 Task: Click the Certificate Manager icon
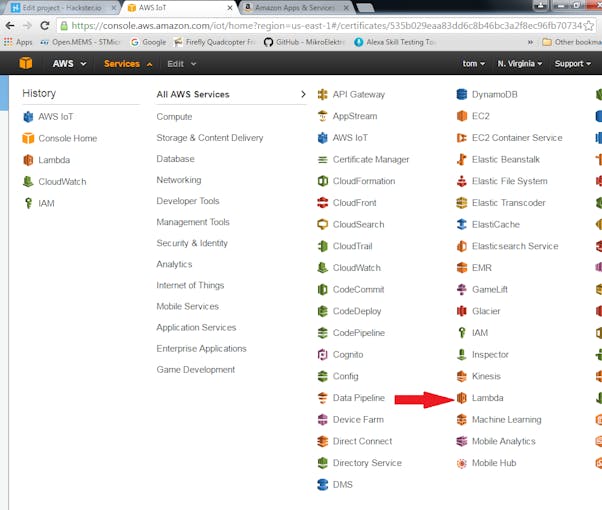(x=322, y=159)
